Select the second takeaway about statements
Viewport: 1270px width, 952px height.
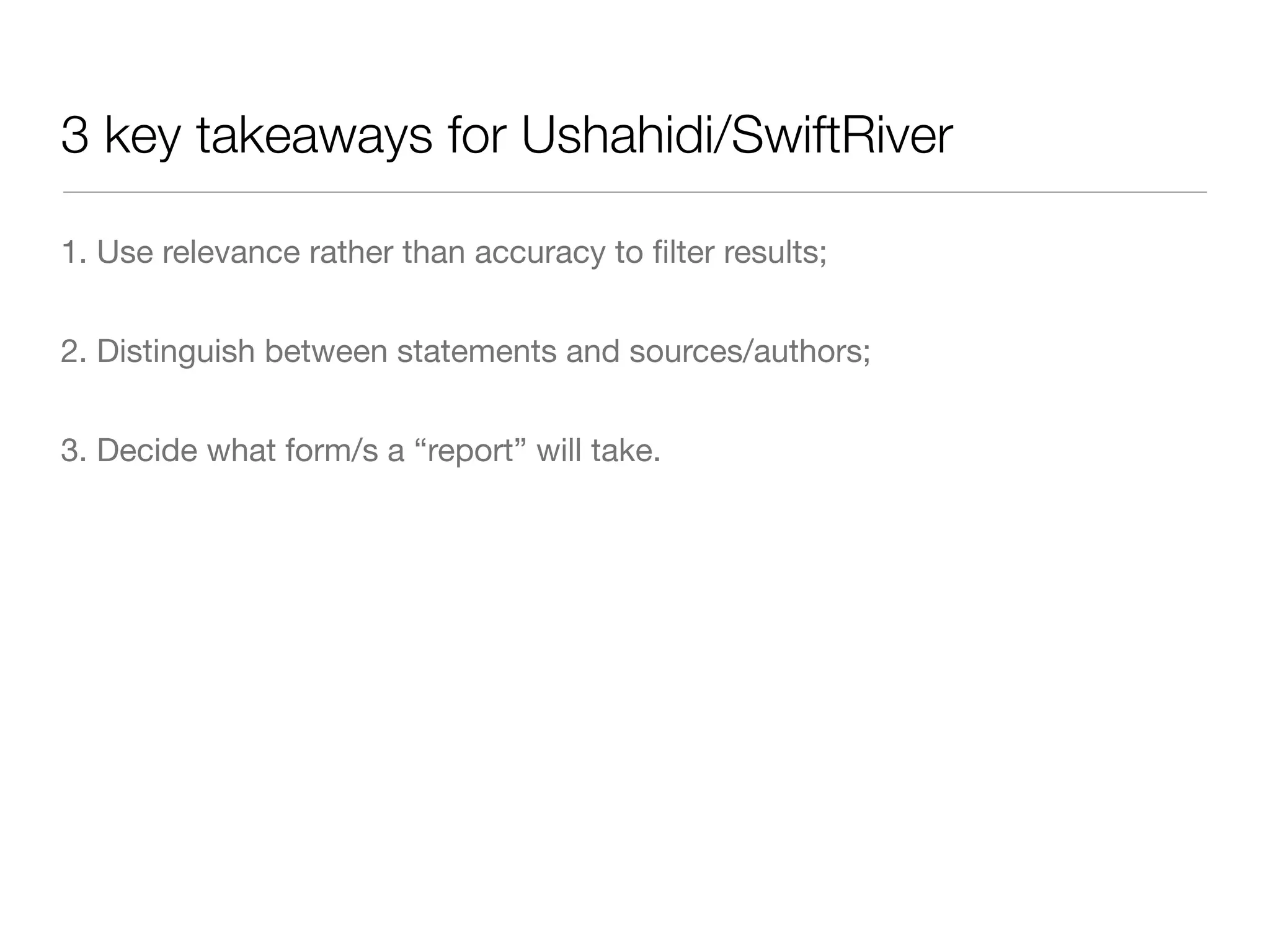pos(466,351)
